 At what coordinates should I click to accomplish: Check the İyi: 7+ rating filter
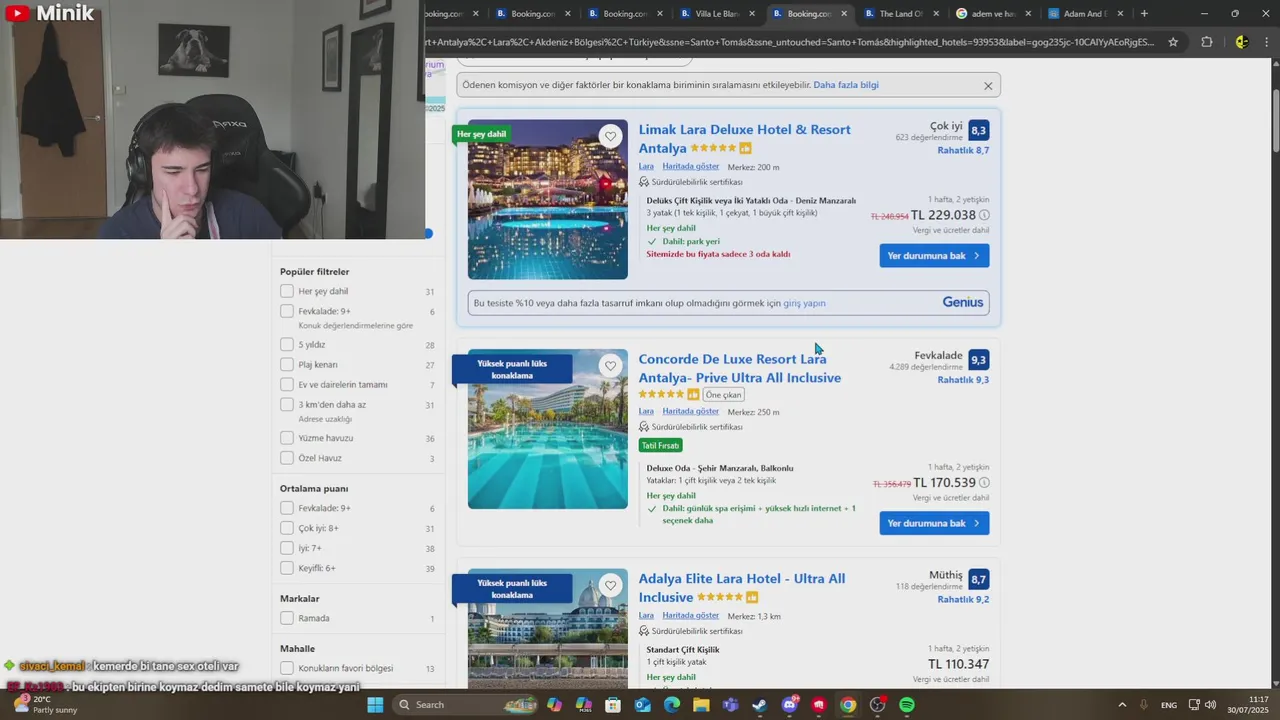pyautogui.click(x=287, y=548)
